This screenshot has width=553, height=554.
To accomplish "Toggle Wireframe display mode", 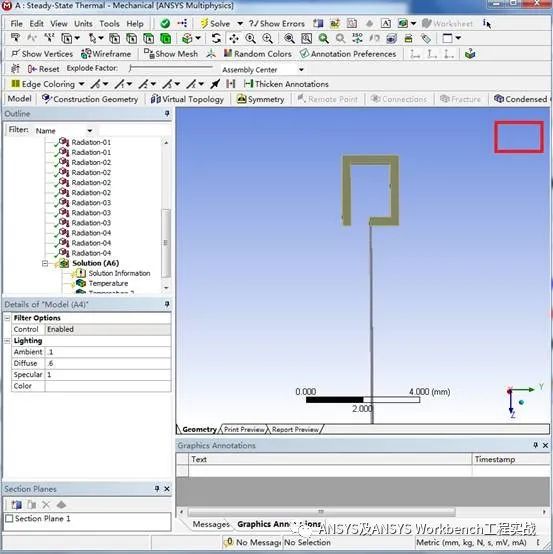I will [106, 54].
